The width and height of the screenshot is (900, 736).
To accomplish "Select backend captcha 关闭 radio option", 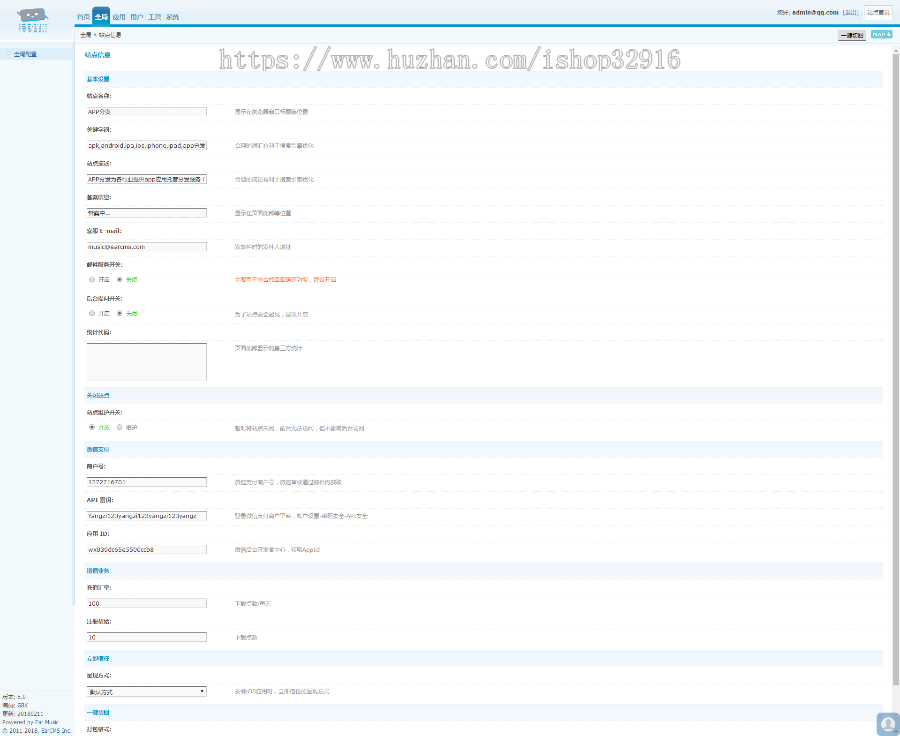I will [119, 313].
